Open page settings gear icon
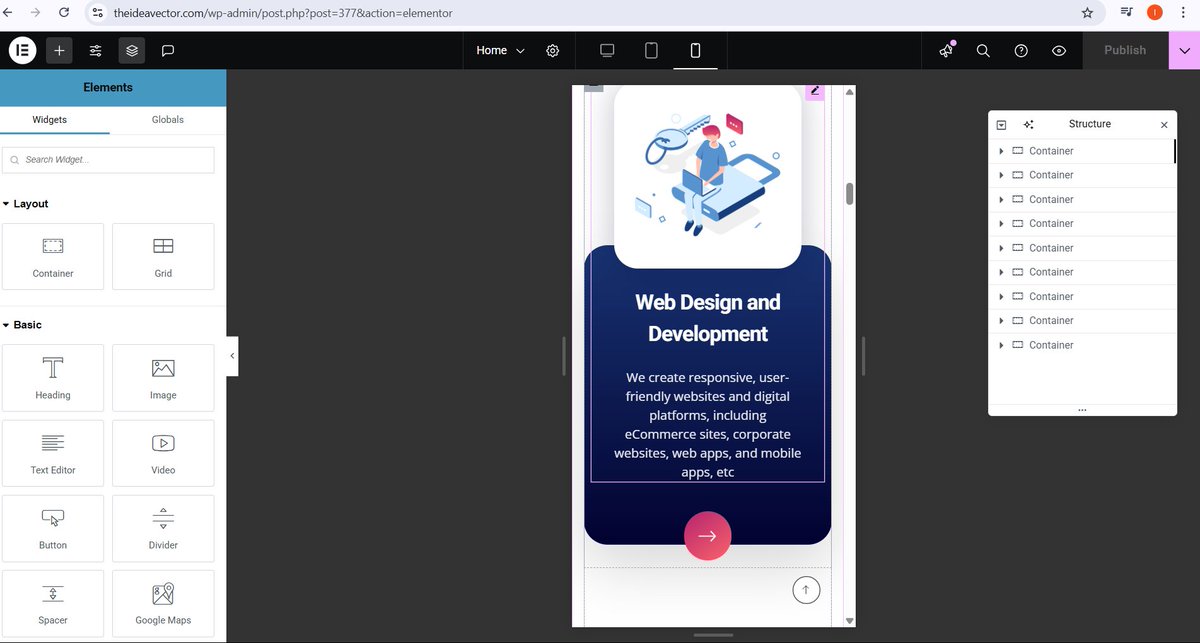The image size is (1200, 643). [553, 50]
